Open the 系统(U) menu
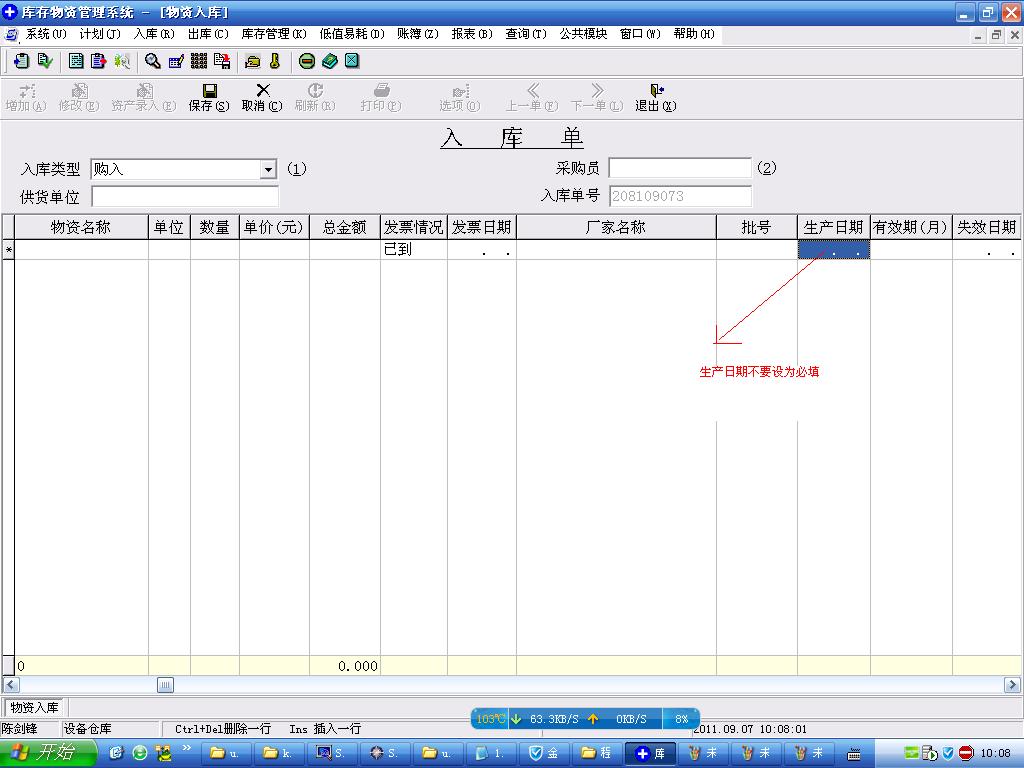 (46, 34)
